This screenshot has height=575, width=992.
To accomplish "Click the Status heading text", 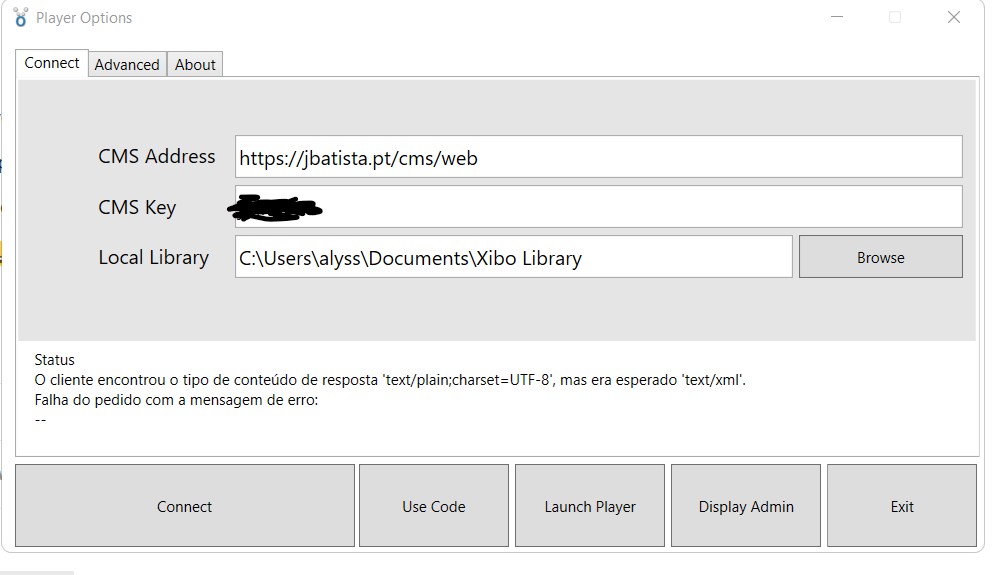I will 54,360.
